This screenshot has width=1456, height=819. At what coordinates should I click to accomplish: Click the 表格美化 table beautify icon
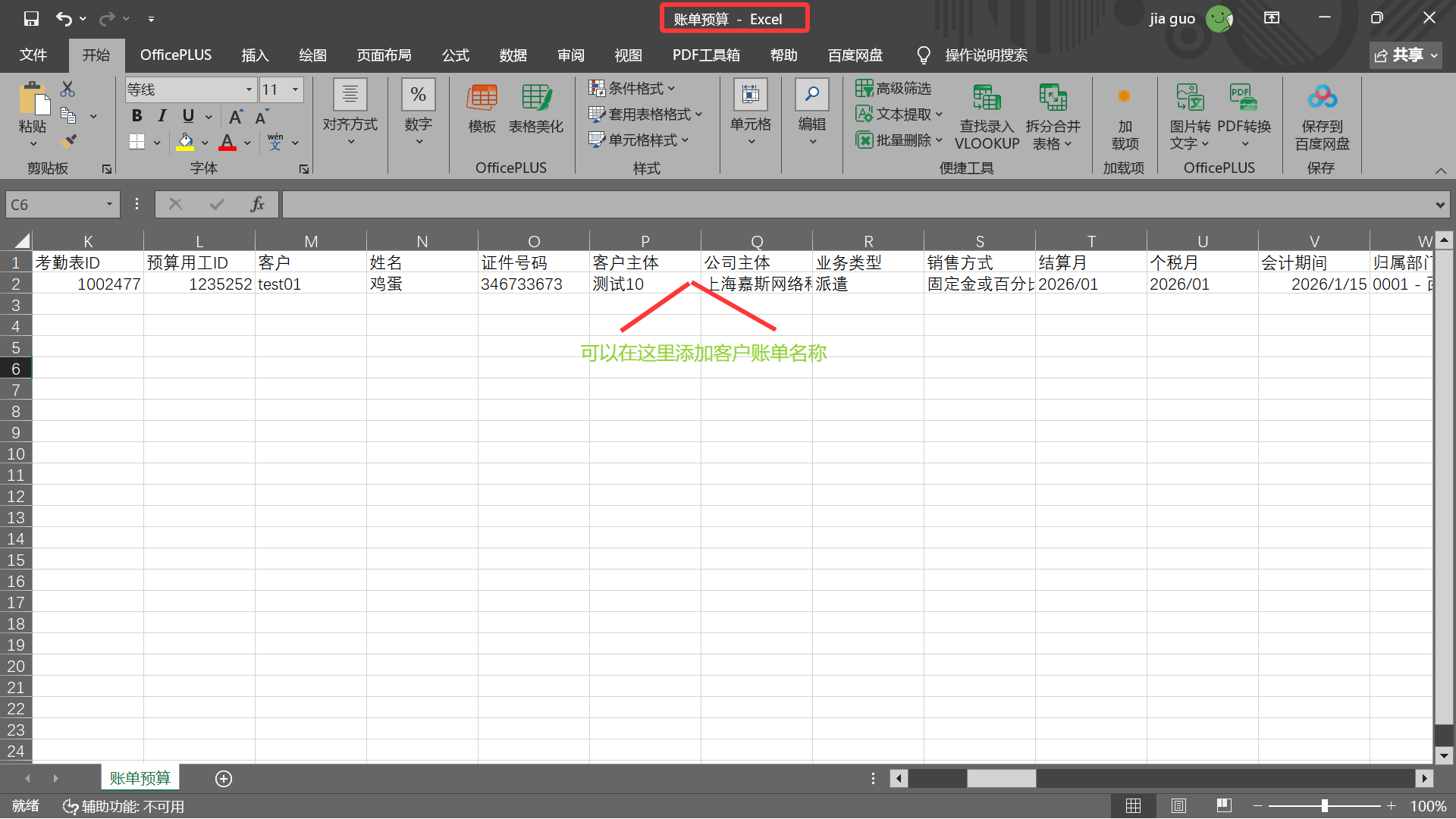[x=536, y=108]
